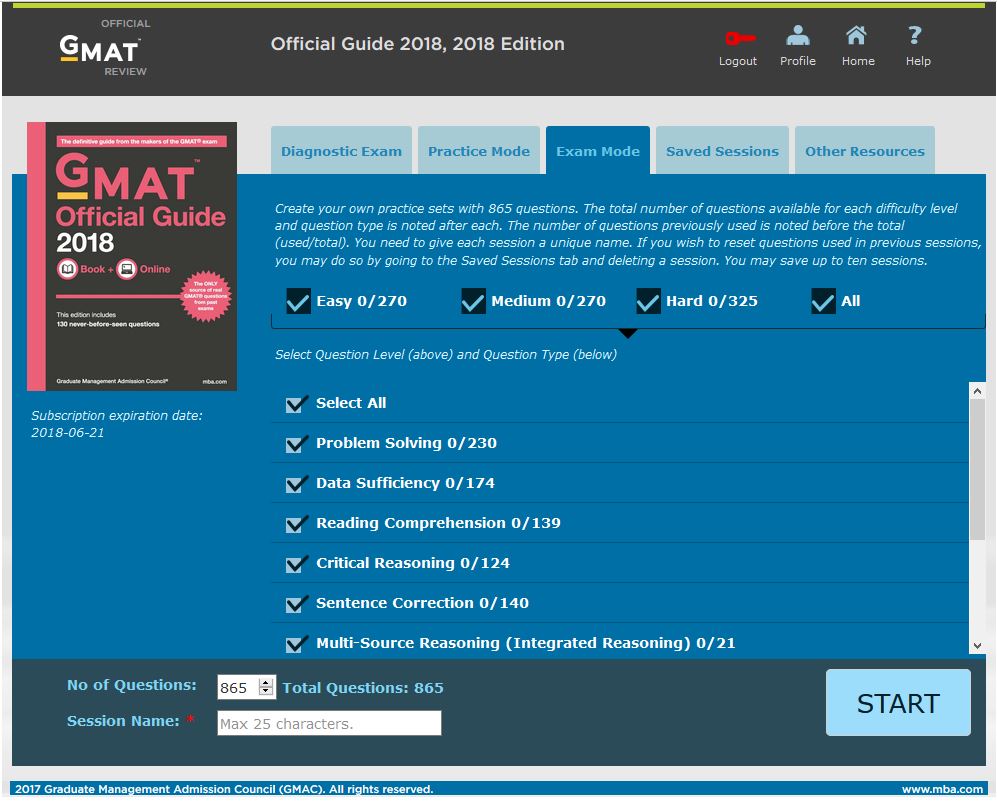Image resolution: width=997 pixels, height=801 pixels.
Task: Switch to Saved Sessions tab
Action: point(722,150)
